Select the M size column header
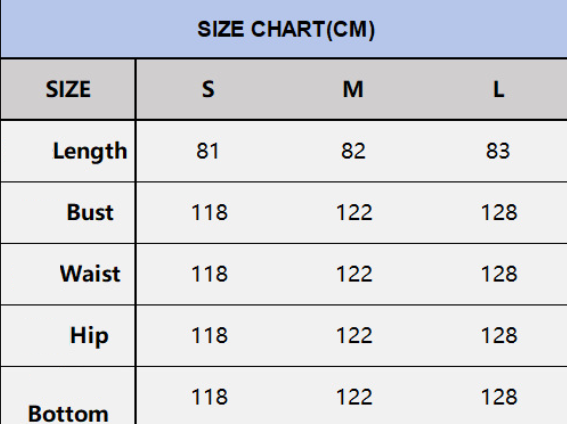This screenshot has width=567, height=424. click(x=353, y=89)
